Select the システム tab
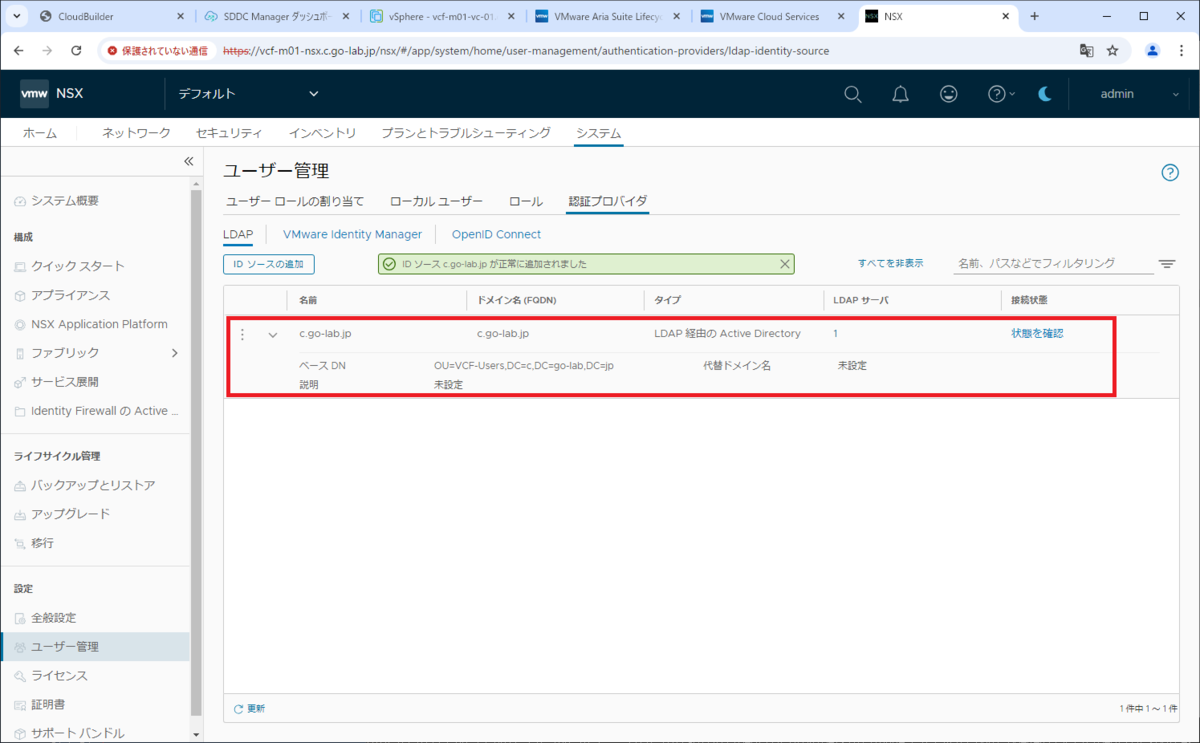This screenshot has width=1200, height=743. (598, 133)
